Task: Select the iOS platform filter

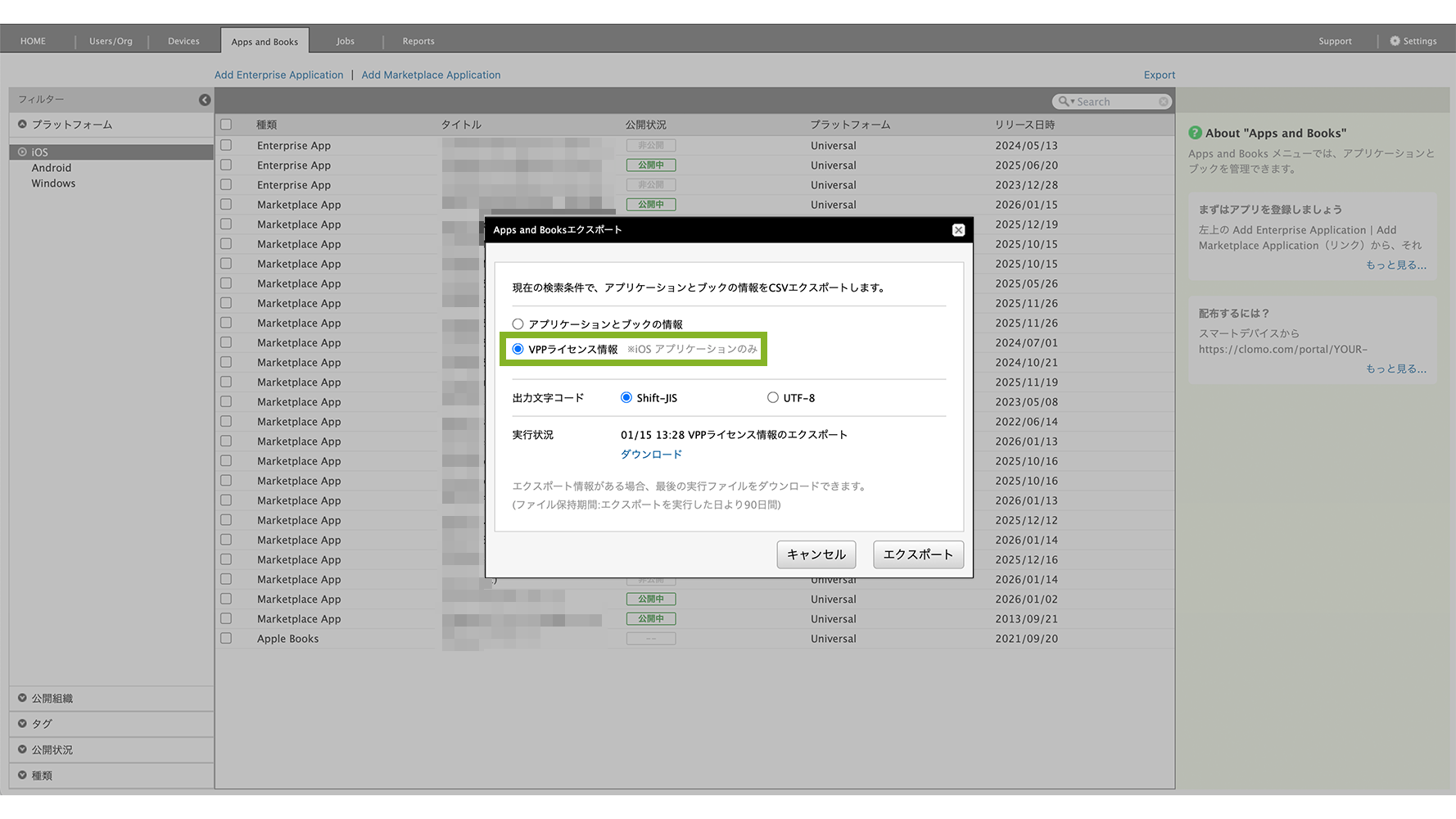Action: coord(39,152)
